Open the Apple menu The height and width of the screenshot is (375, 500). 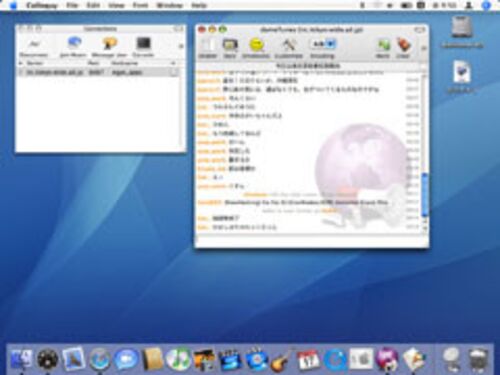pos(13,5)
